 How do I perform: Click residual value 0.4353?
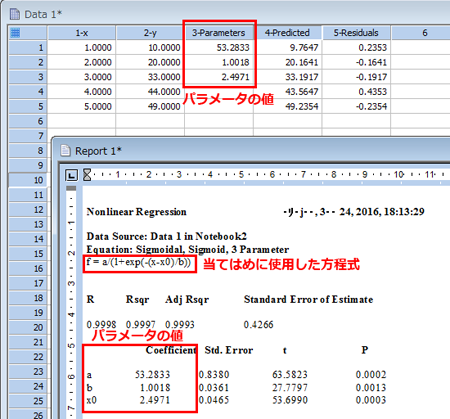[x=356, y=91]
